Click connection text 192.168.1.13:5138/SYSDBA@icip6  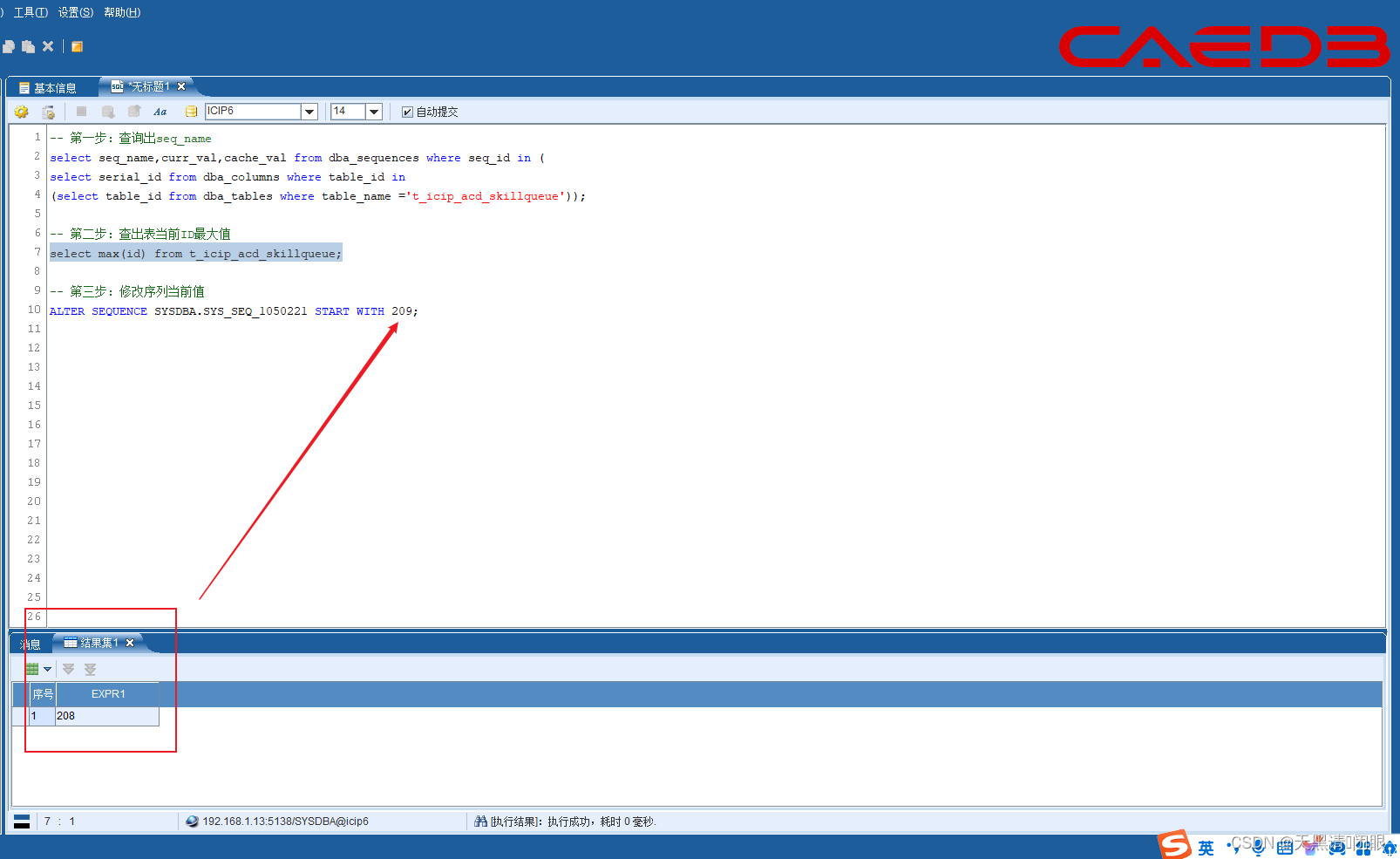tap(285, 822)
